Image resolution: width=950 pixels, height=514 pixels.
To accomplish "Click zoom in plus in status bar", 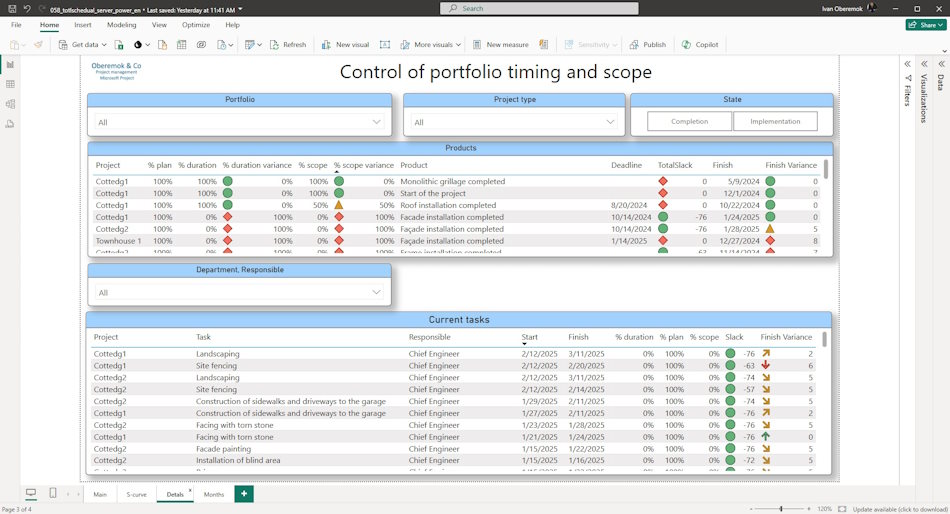I will click(809, 509).
